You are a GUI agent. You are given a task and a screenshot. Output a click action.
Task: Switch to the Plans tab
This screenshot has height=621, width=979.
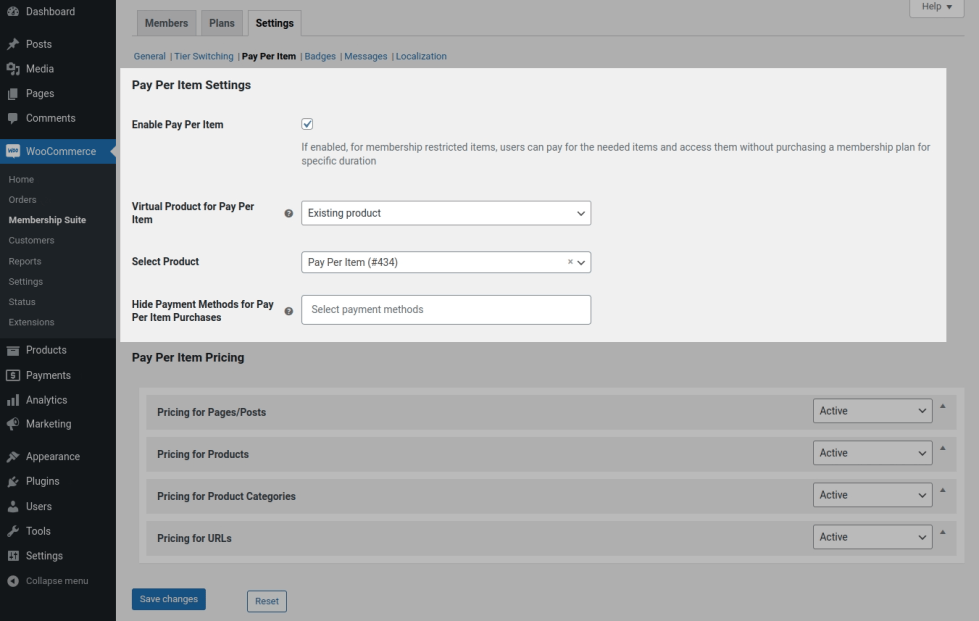pyautogui.click(x=221, y=23)
